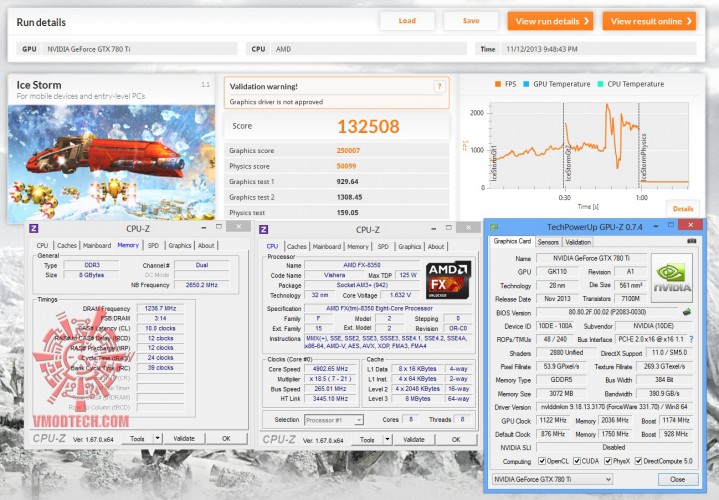
Task: Click the GPU-Z Name field NVIDIA GeForce GTX 780 Ti
Action: click(591, 258)
